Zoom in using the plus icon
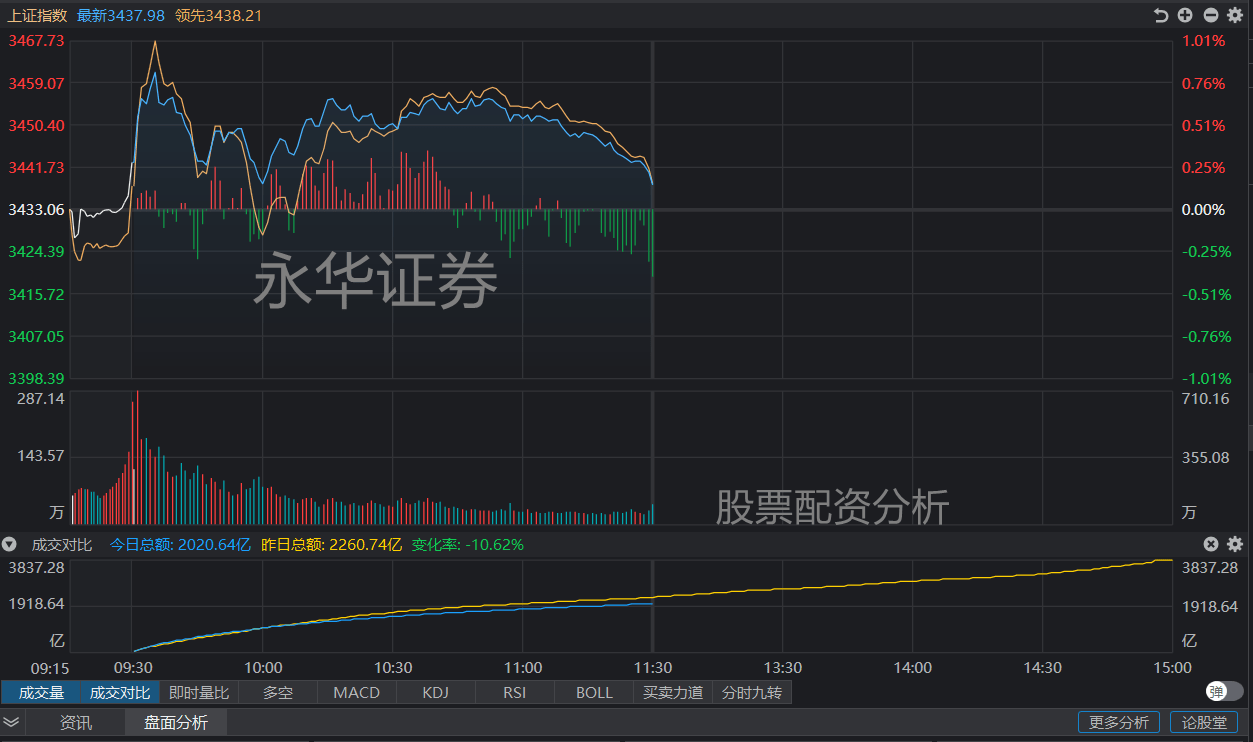Viewport: 1253px width, 742px height. point(1186,15)
